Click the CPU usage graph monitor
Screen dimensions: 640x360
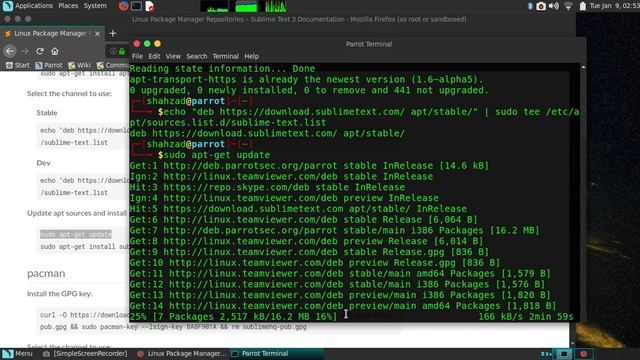point(215,6)
